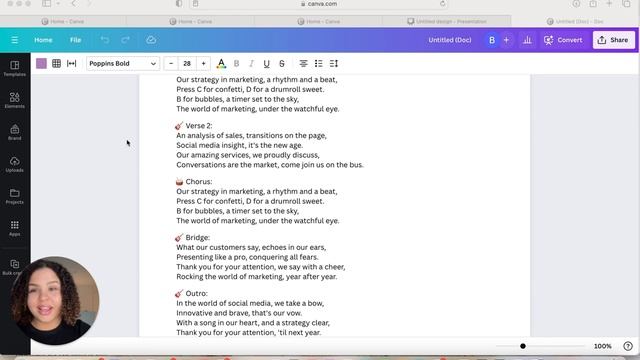Click the Share button
Image resolution: width=640 pixels, height=360 pixels.
point(613,40)
